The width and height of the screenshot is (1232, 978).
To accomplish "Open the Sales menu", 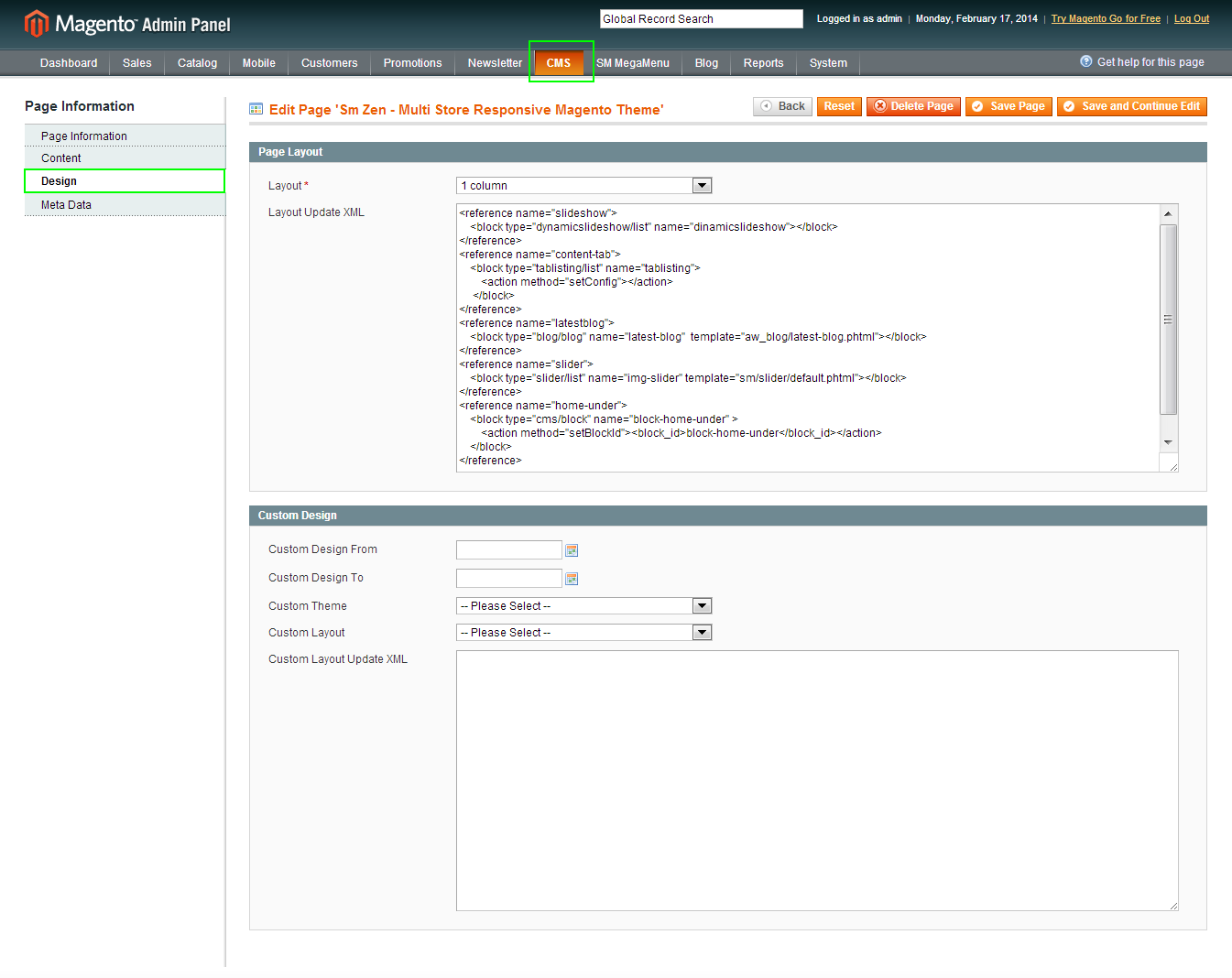I will [x=137, y=63].
